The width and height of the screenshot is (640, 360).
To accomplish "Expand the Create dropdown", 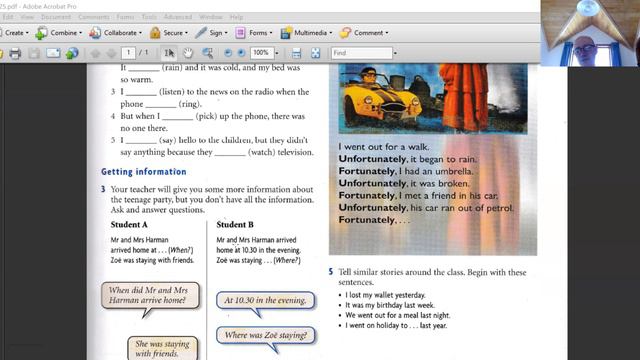I will [x=27, y=33].
